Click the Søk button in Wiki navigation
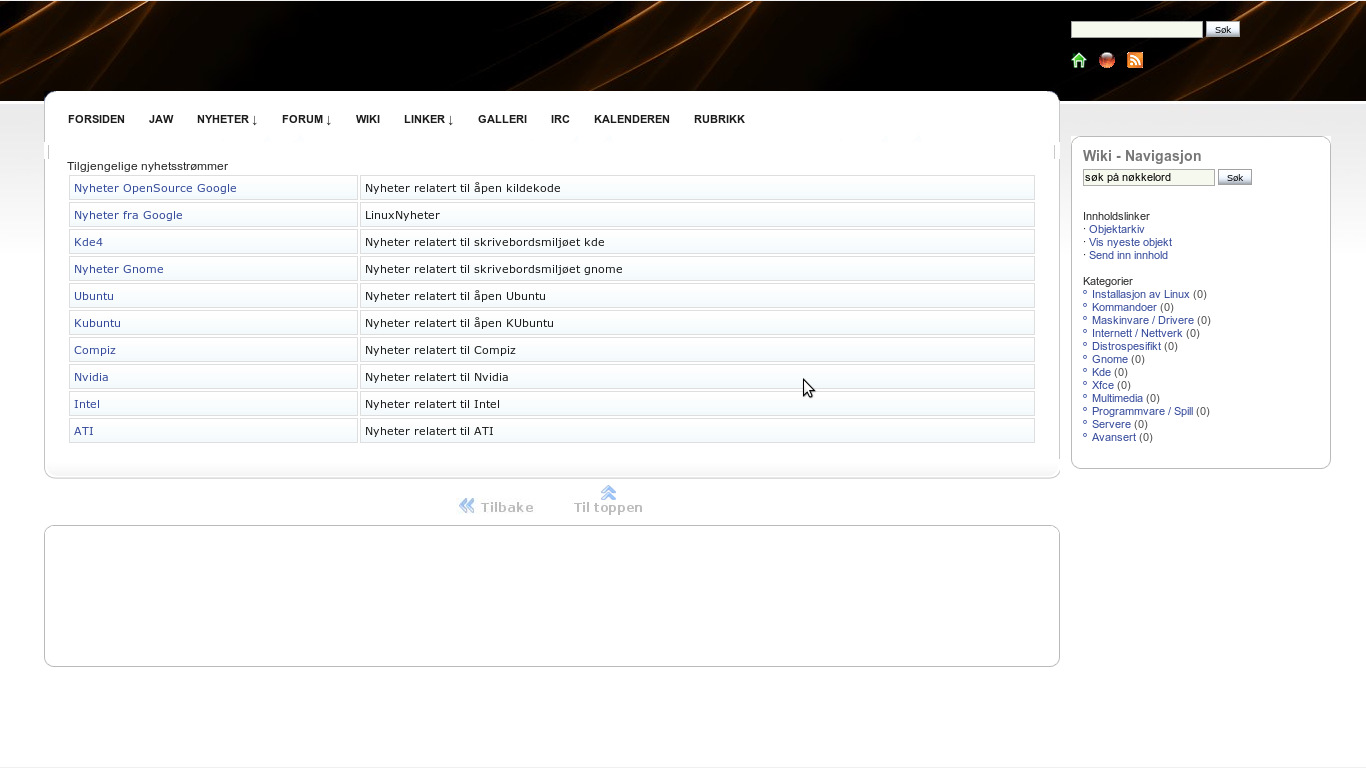Viewport: 1366px width, 768px height. [x=1235, y=177]
